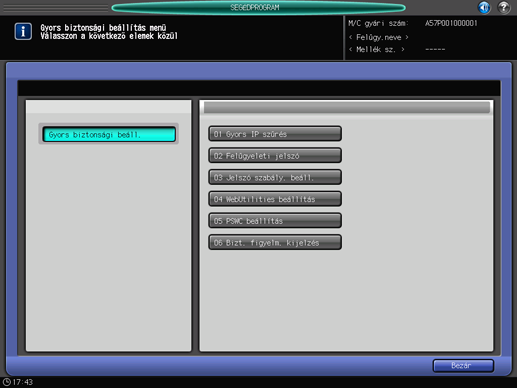Open 06 Bizt. figyelm. kijelzés
This screenshot has height=388, width=517.
275,242
